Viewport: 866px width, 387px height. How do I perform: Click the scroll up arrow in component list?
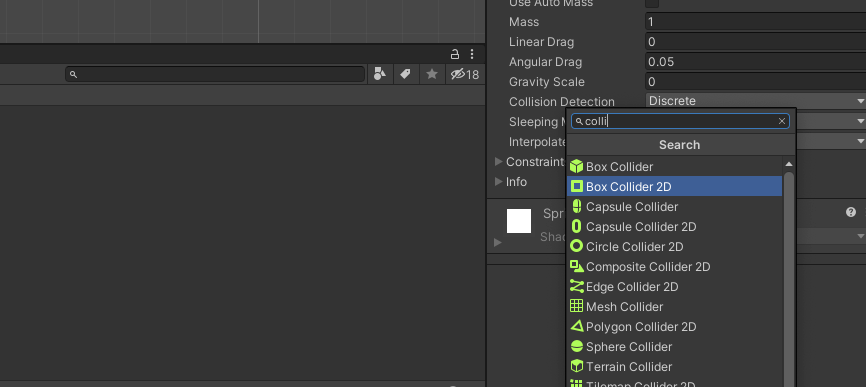coord(789,164)
